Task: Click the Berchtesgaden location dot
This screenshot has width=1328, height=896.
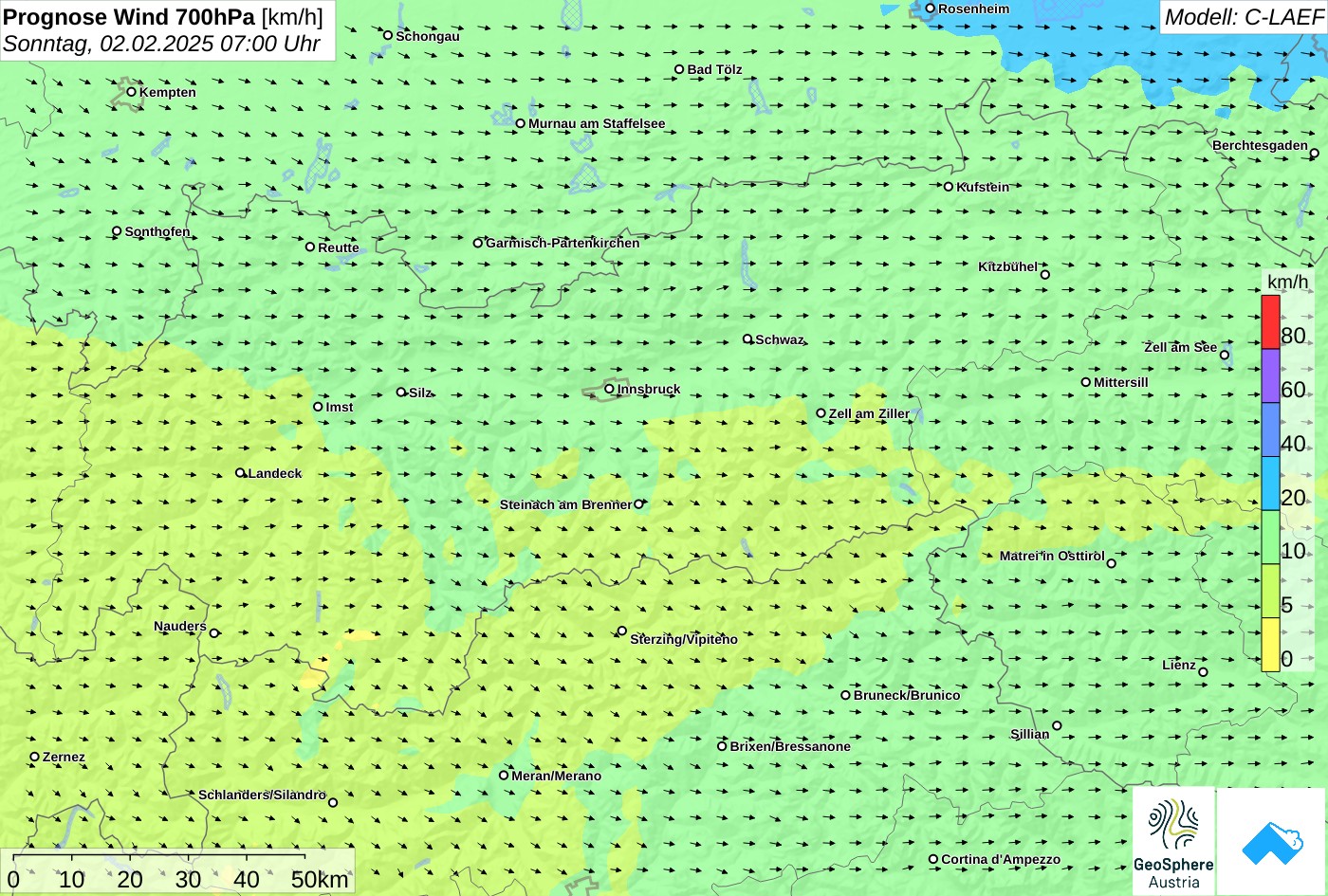Action: tap(1315, 154)
